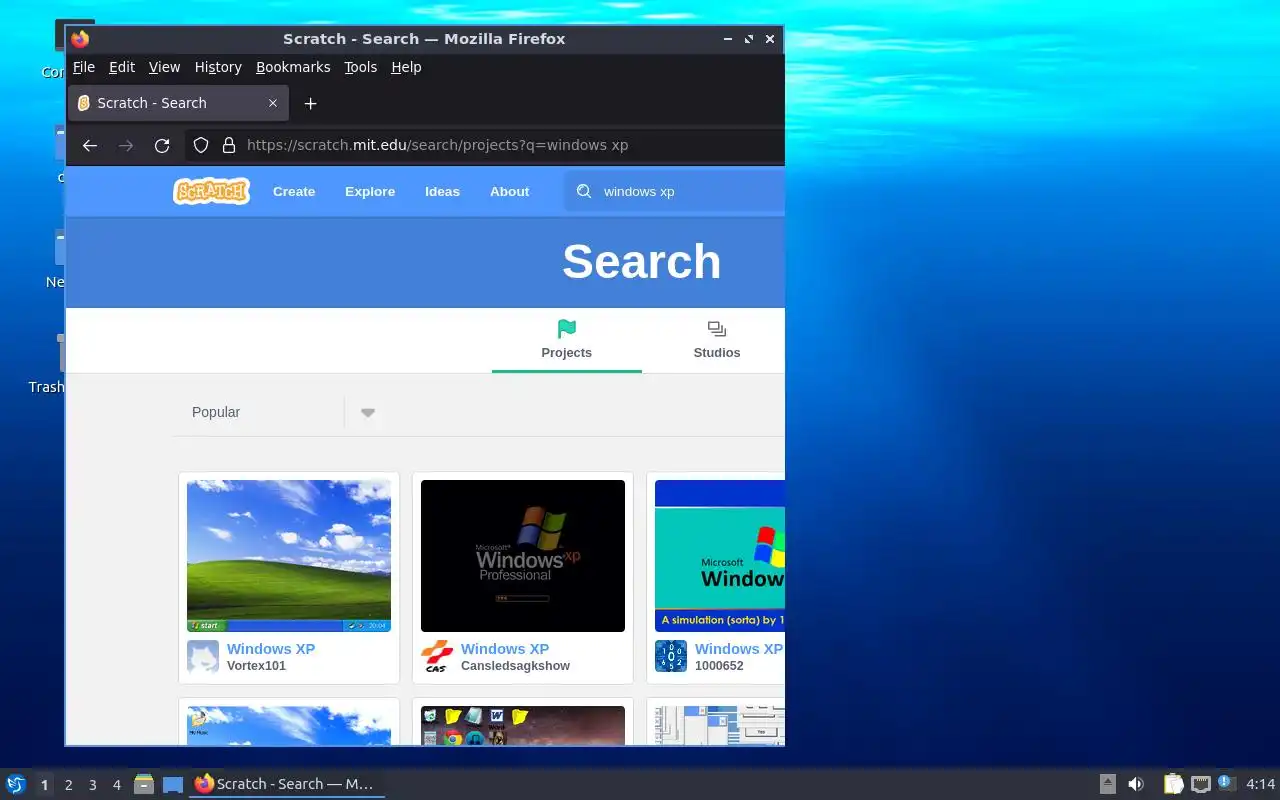Reload the page with the refresh icon
Viewport: 1280px width, 800px height.
click(x=162, y=145)
